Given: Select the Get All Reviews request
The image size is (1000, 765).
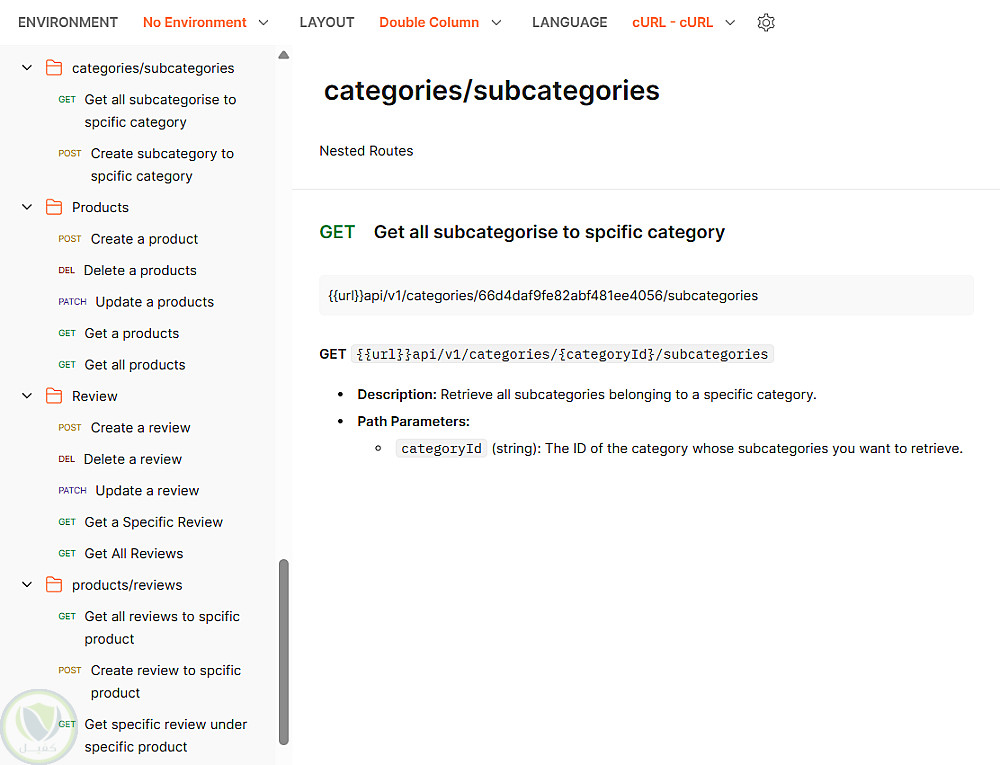Looking at the screenshot, I should tap(134, 553).
